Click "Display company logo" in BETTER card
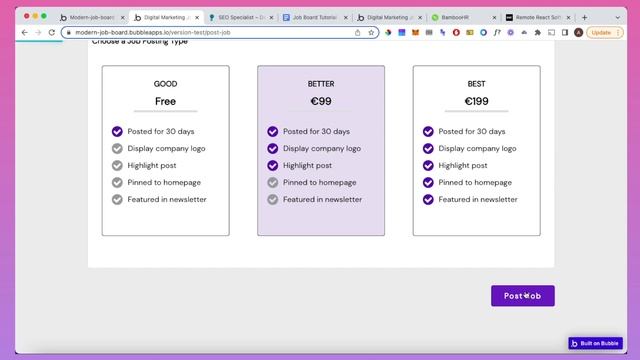Viewport: 640px width, 360px height. 322,149
